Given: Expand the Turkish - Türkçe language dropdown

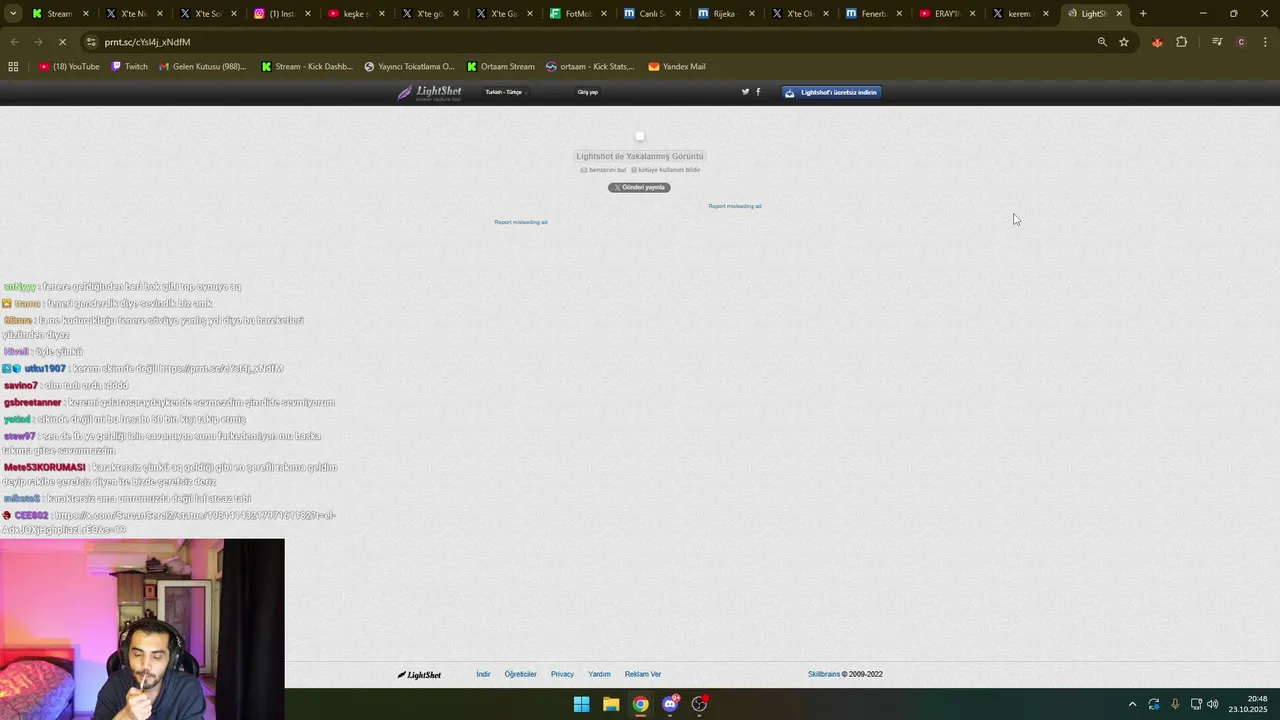Looking at the screenshot, I should pos(504,92).
